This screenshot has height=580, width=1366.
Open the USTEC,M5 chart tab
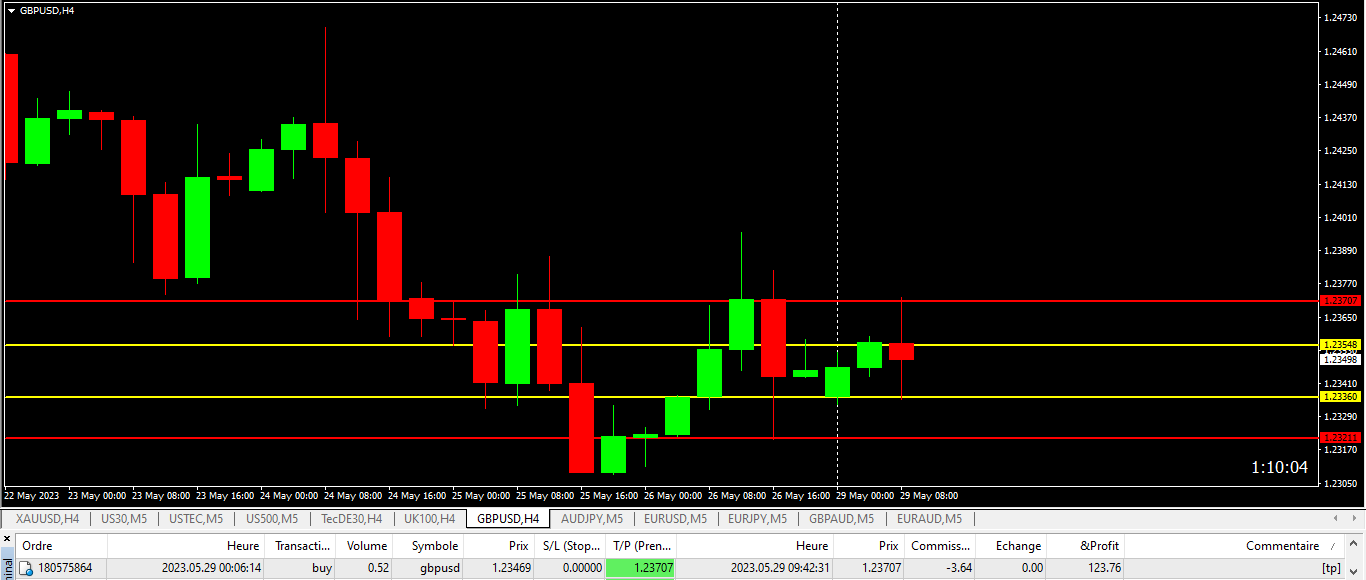coord(197,518)
